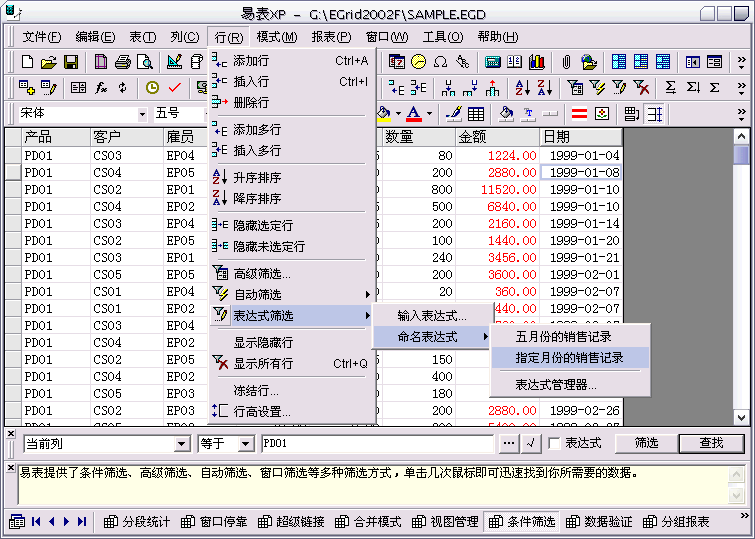Select 高级筛选... menu entry
The image size is (755, 539).
click(x=291, y=274)
